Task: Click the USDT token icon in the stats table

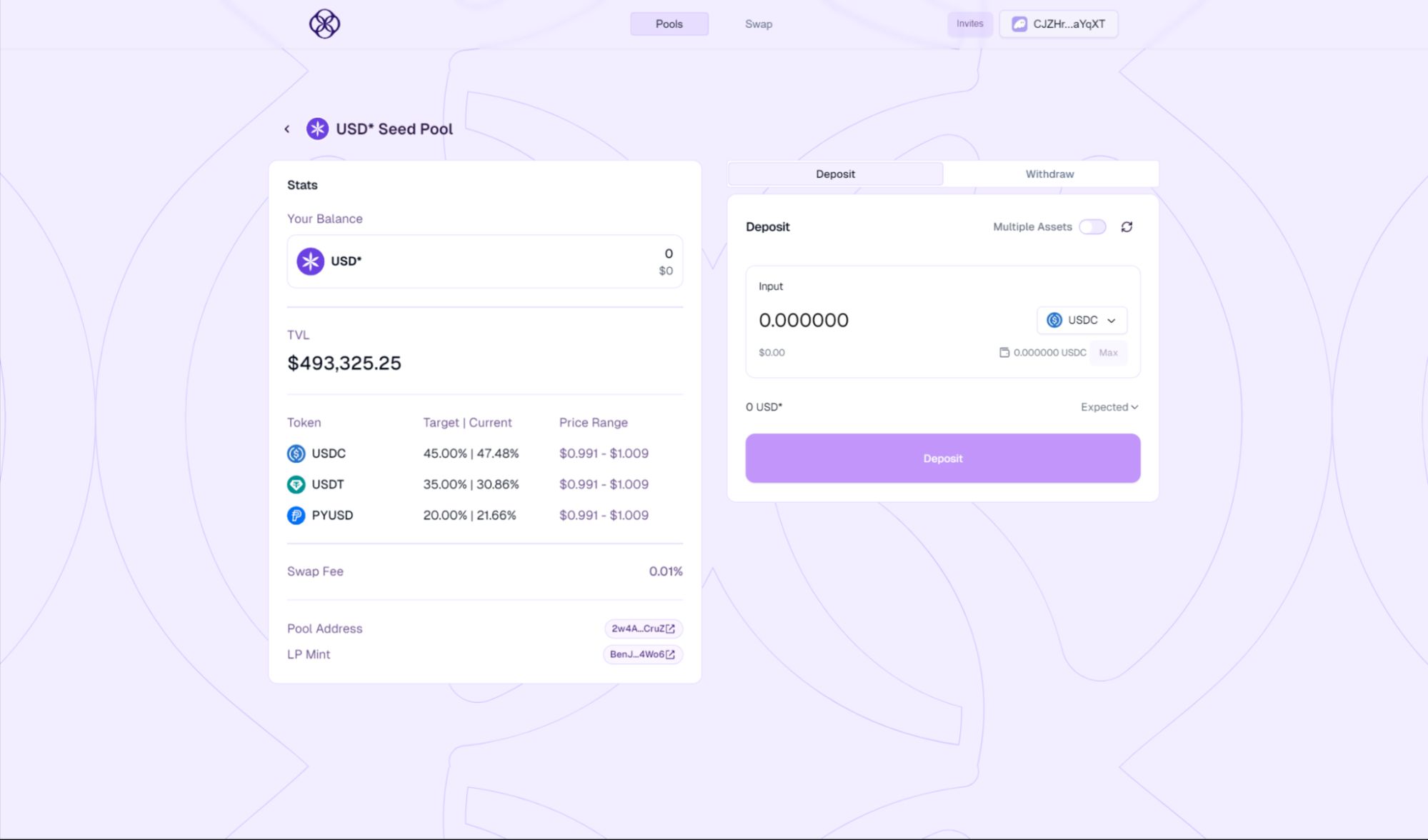Action: pos(296,484)
